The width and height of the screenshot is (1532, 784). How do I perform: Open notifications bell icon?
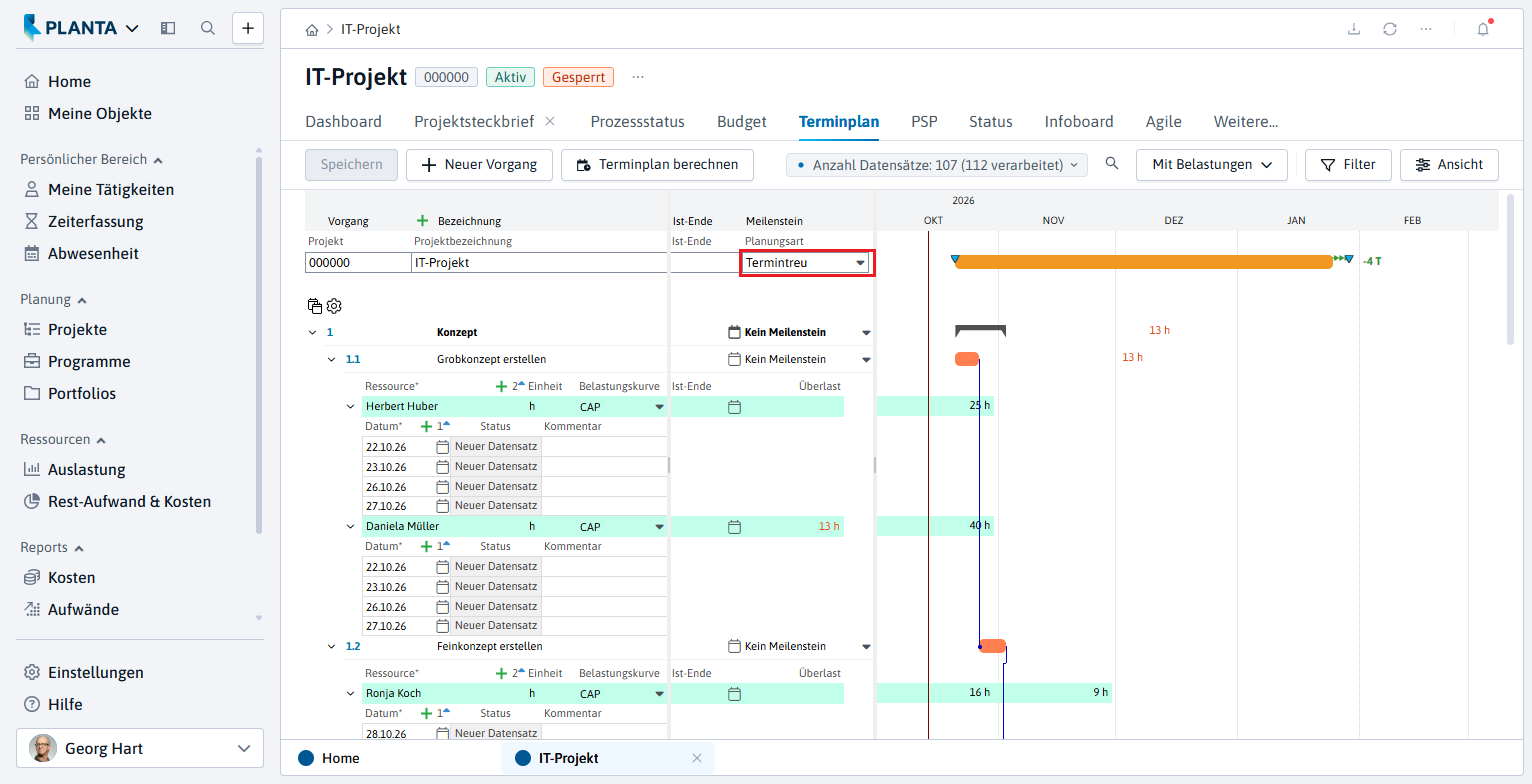(1483, 29)
